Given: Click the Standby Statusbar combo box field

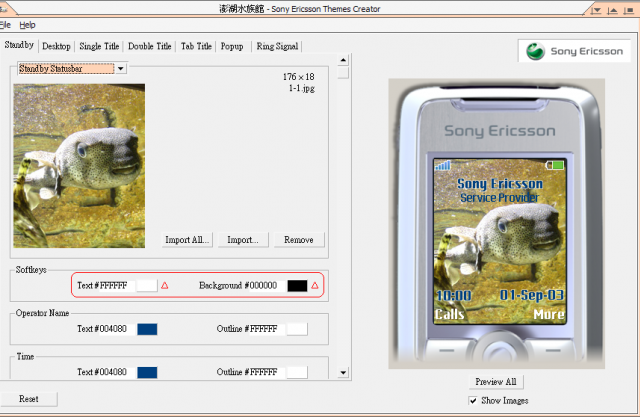Looking at the screenshot, I should tap(66, 69).
